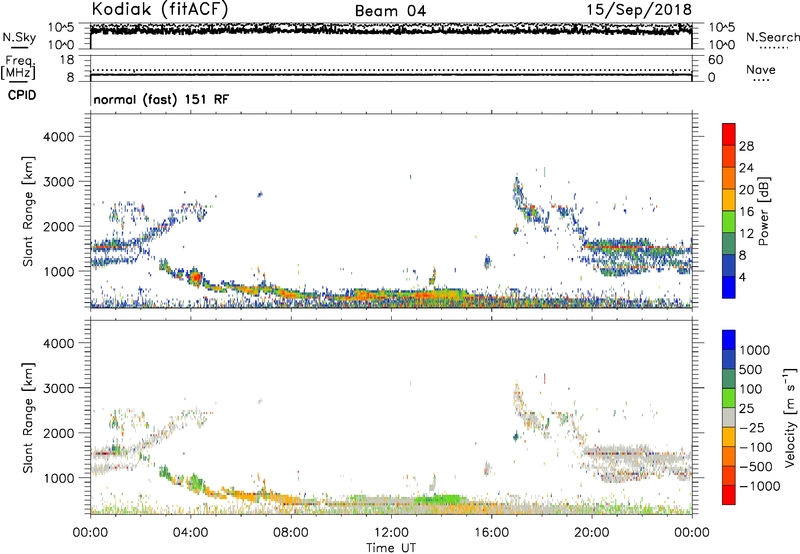Image resolution: width=800 pixels, height=554 pixels.
Task: Click the '20:00' time tick label
Action: click(x=591, y=533)
